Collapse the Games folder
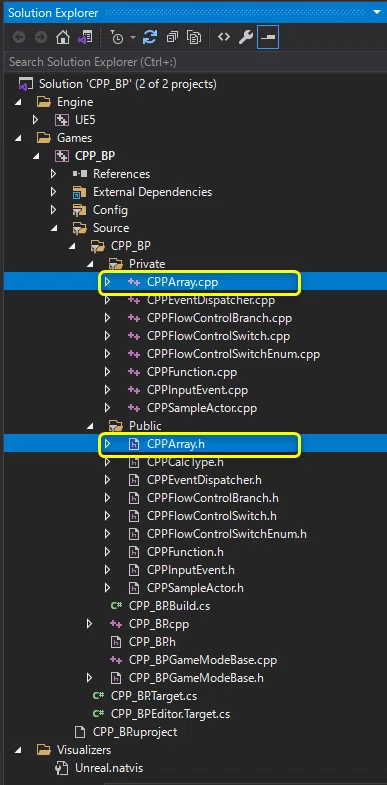 point(18,138)
